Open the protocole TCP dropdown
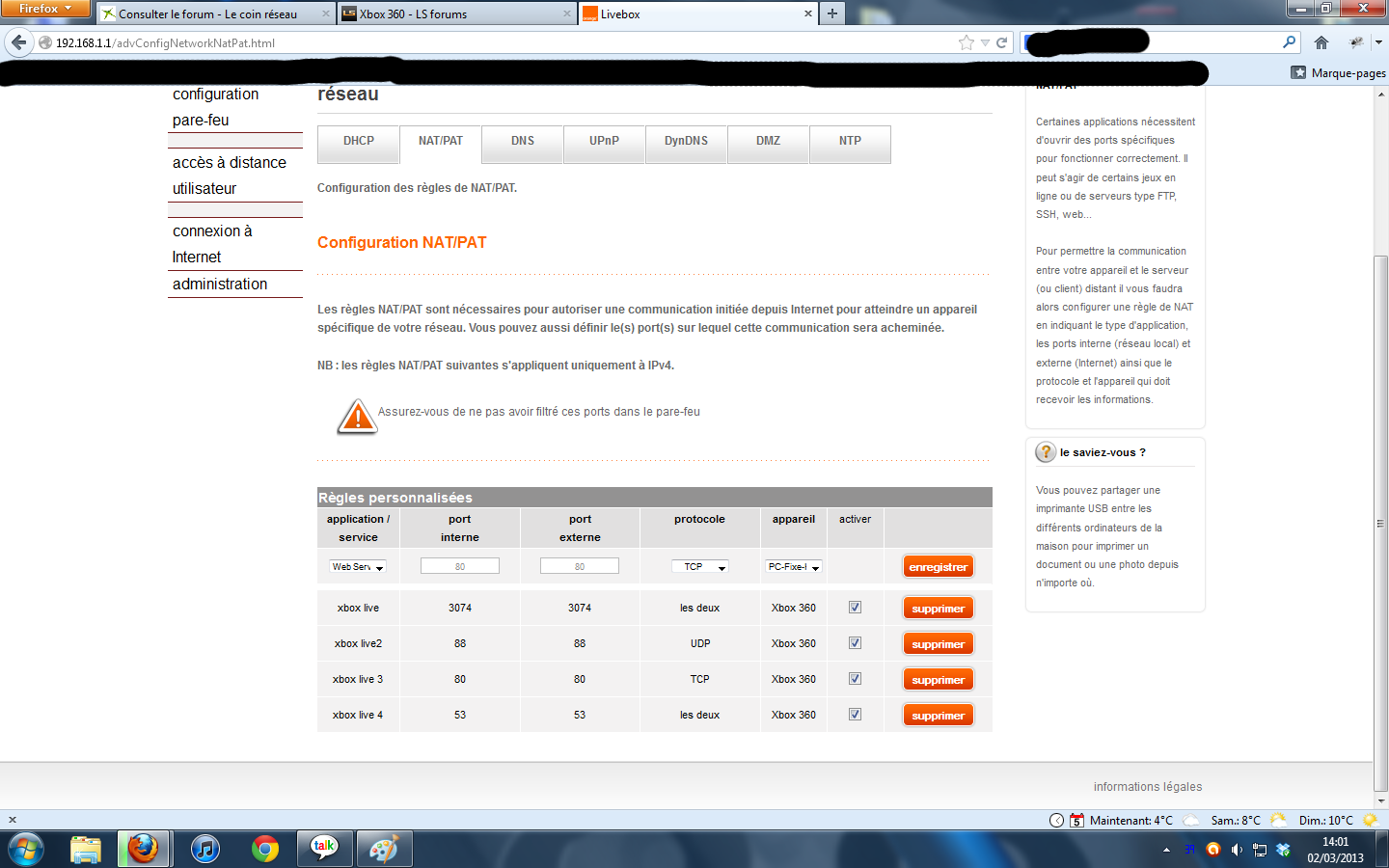The image size is (1389, 868). tap(699, 567)
